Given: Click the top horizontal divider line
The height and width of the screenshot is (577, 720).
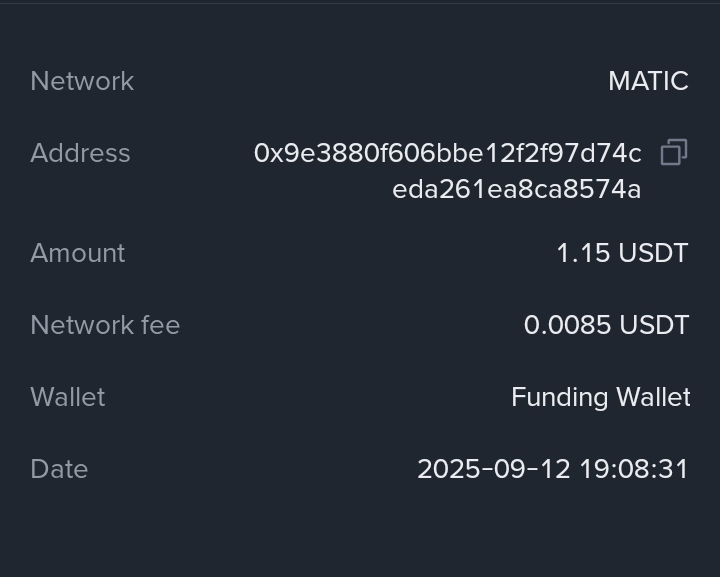Looking at the screenshot, I should coord(360,3).
